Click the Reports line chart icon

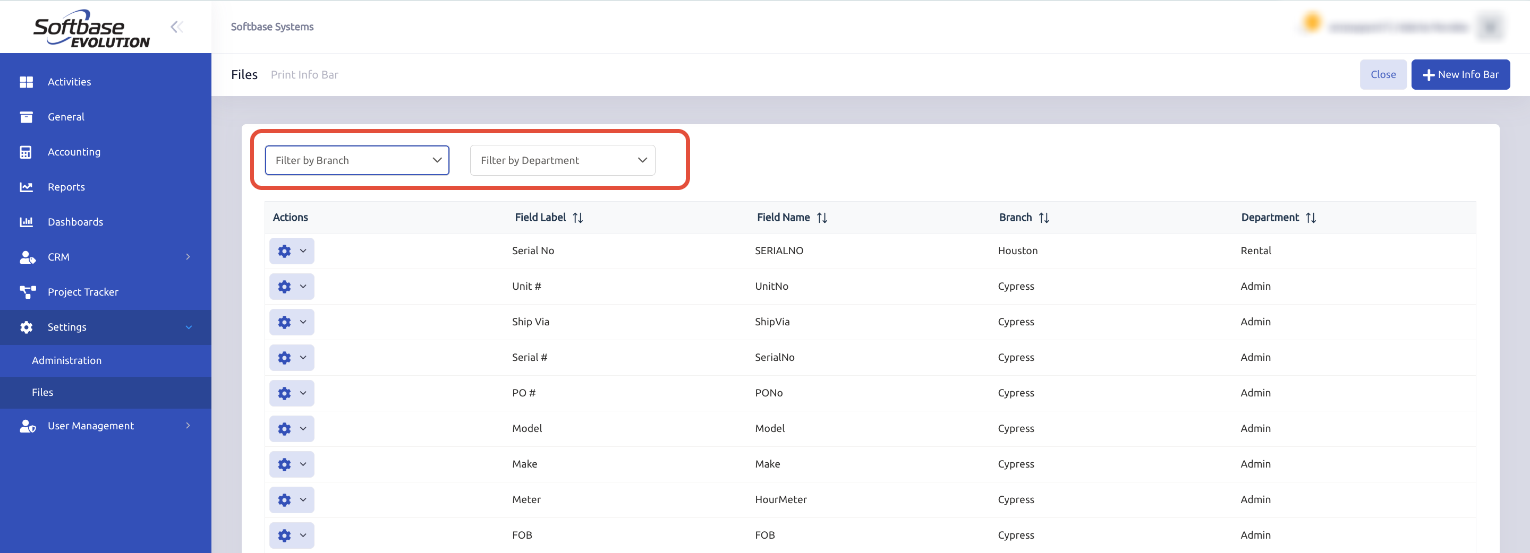click(x=27, y=187)
